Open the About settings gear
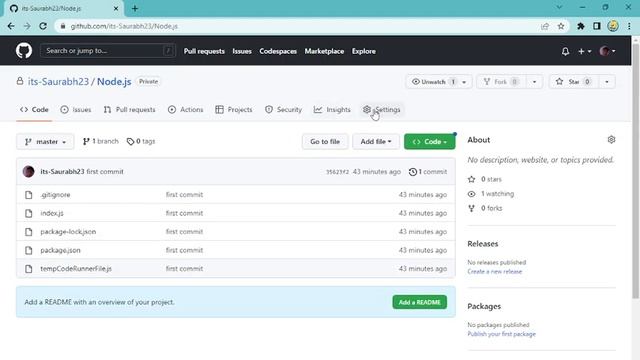This screenshot has width=640, height=360. 611,140
